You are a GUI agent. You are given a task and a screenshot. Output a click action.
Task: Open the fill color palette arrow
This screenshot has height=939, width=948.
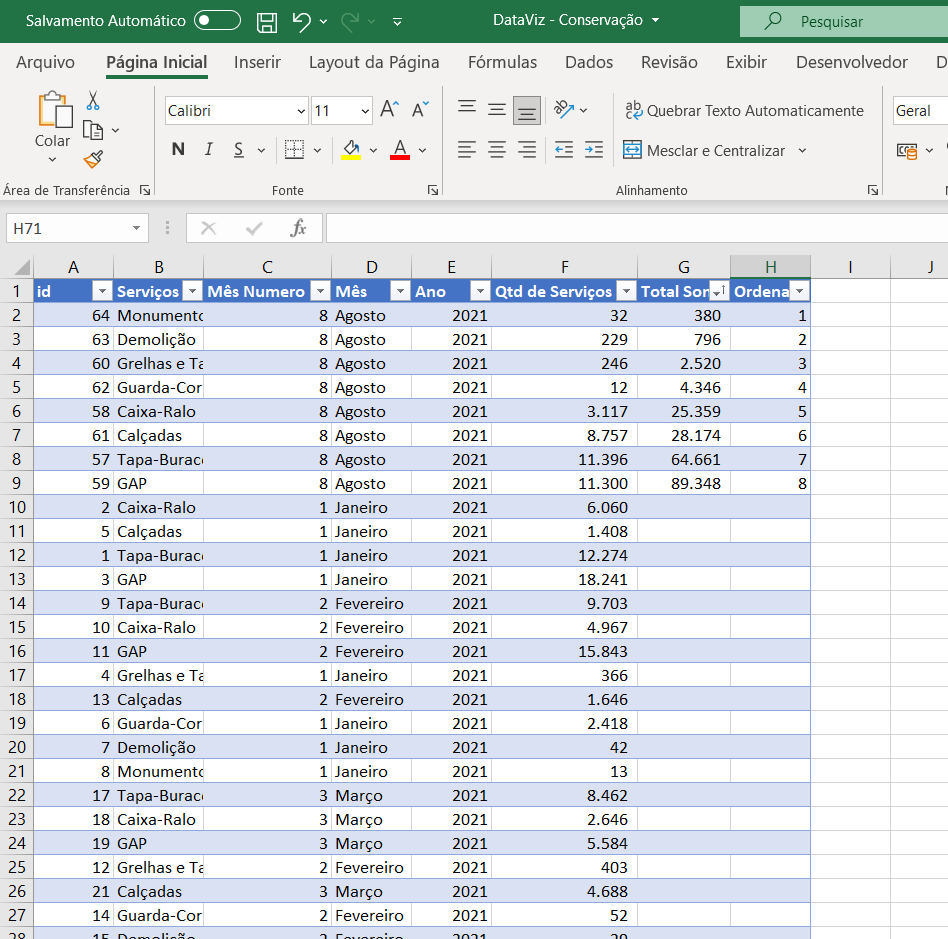click(x=373, y=150)
